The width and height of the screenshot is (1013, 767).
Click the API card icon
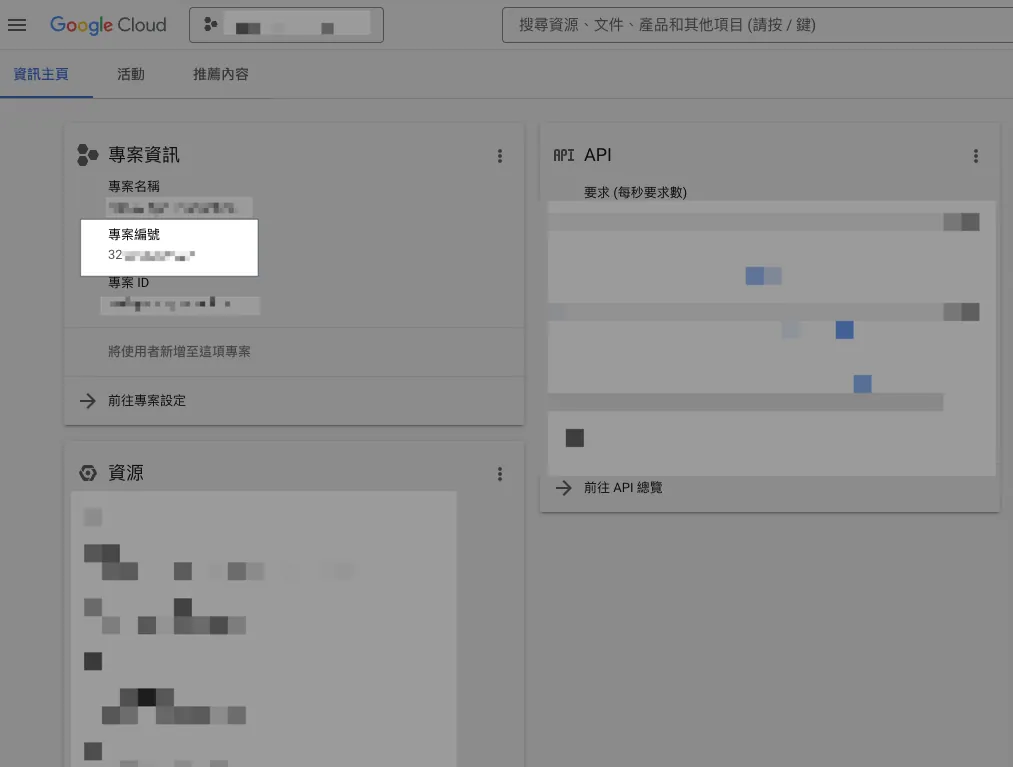tap(564, 156)
